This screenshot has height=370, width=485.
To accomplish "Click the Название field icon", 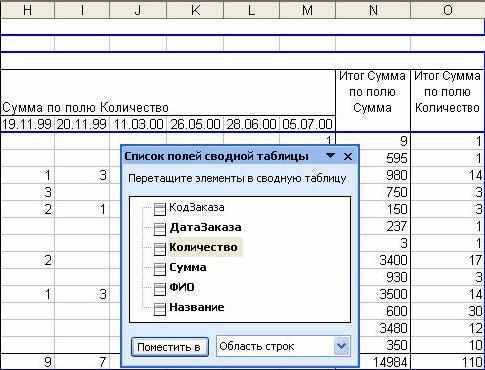I will coord(160,309).
